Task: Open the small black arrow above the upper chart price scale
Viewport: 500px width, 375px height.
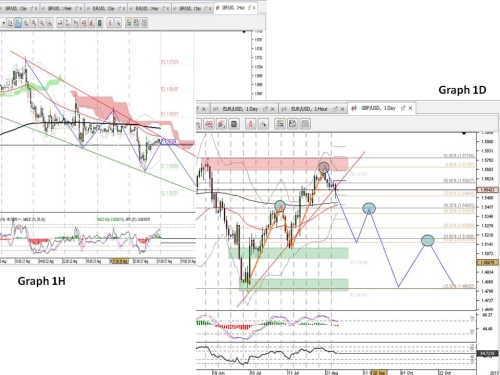Action: [x=244, y=32]
